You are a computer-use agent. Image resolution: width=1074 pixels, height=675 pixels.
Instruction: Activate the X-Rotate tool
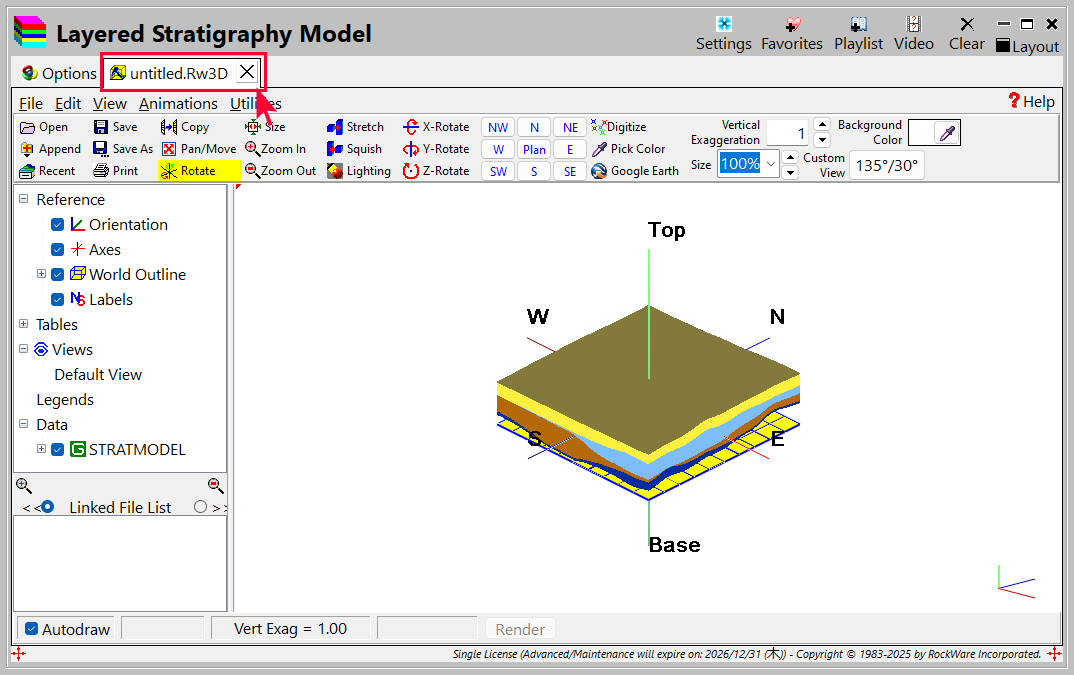pos(435,127)
